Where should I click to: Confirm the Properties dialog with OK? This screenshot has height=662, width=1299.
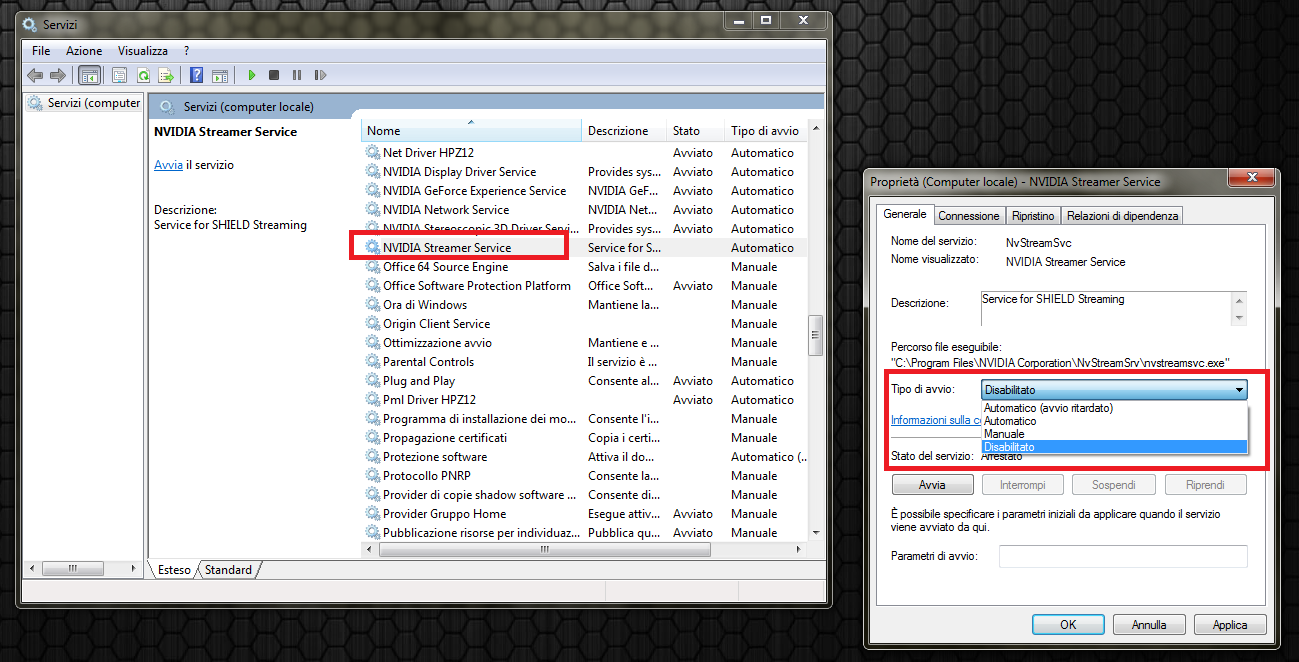pos(1068,625)
